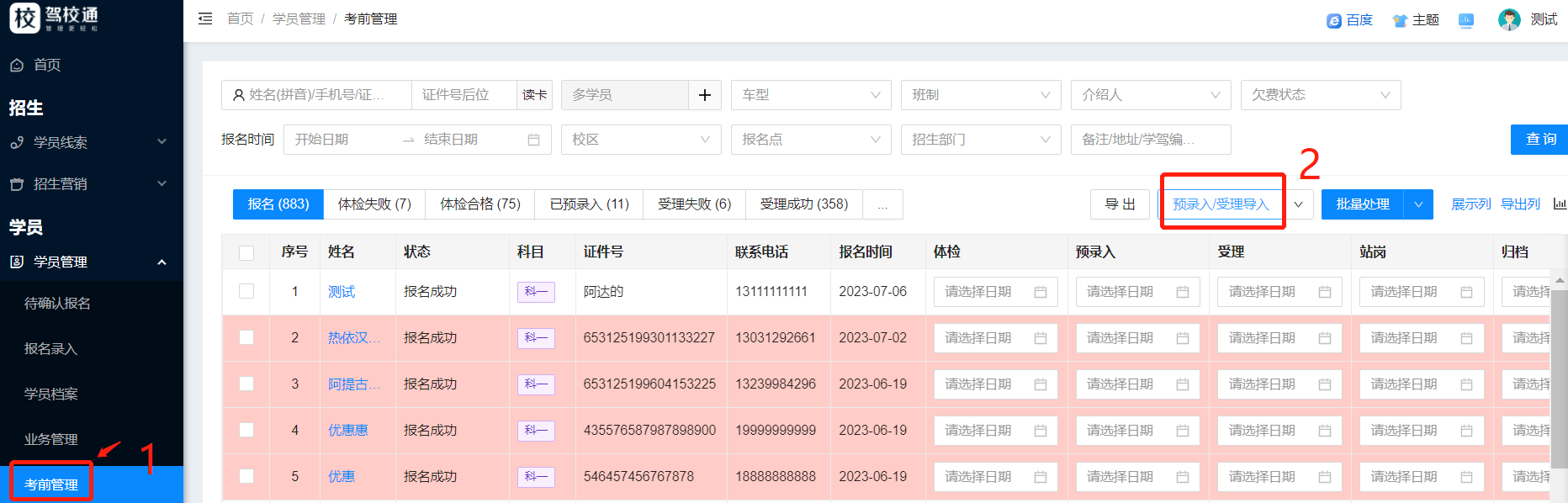Open the 班制 dropdown

pyautogui.click(x=981, y=95)
